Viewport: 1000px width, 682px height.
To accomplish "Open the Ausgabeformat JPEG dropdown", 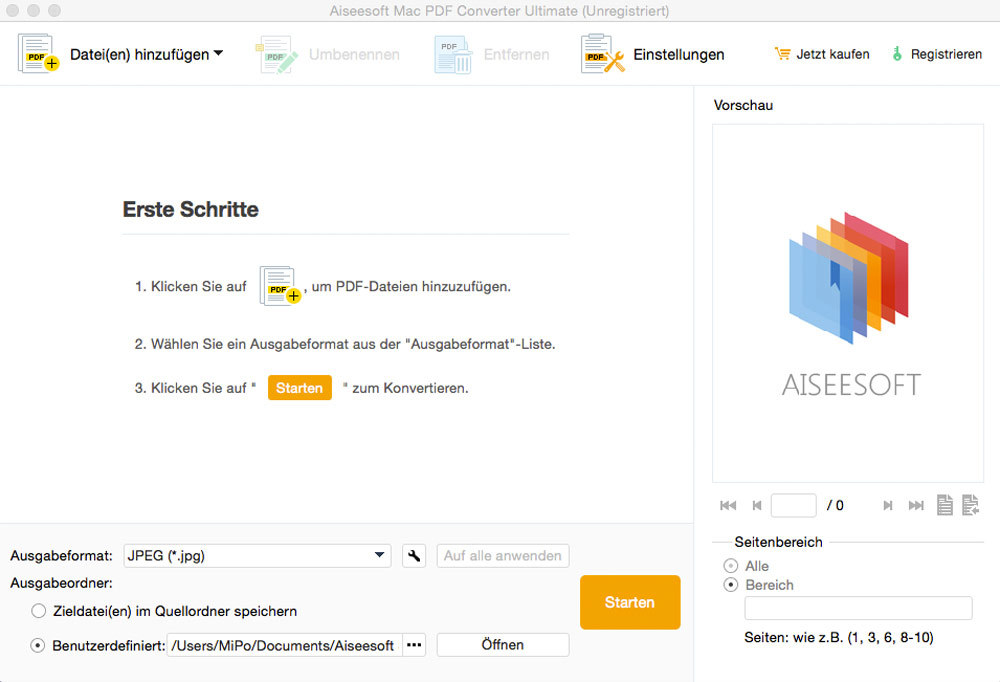I will pos(257,556).
